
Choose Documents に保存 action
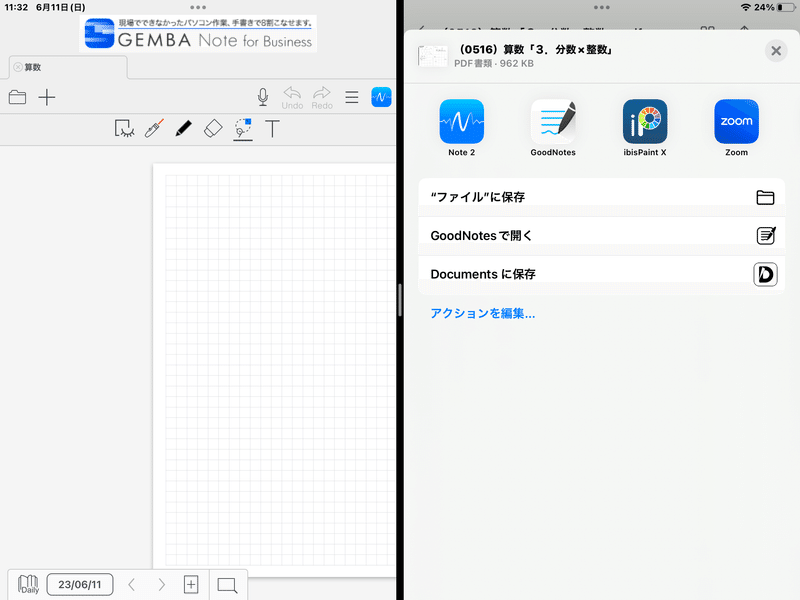pyautogui.click(x=602, y=274)
